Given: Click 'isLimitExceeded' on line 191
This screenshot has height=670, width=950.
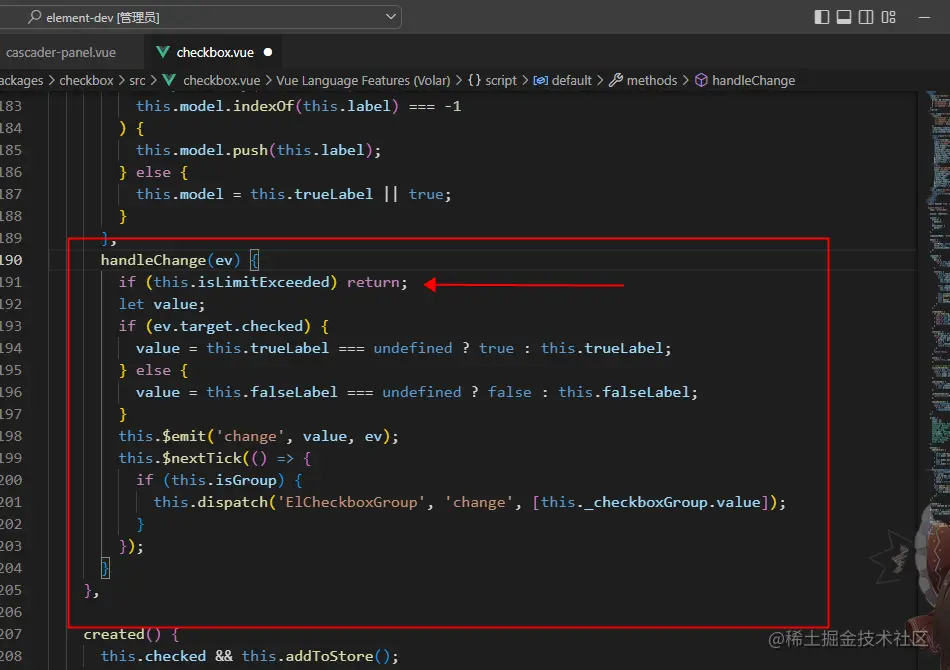Looking at the screenshot, I should 264,282.
